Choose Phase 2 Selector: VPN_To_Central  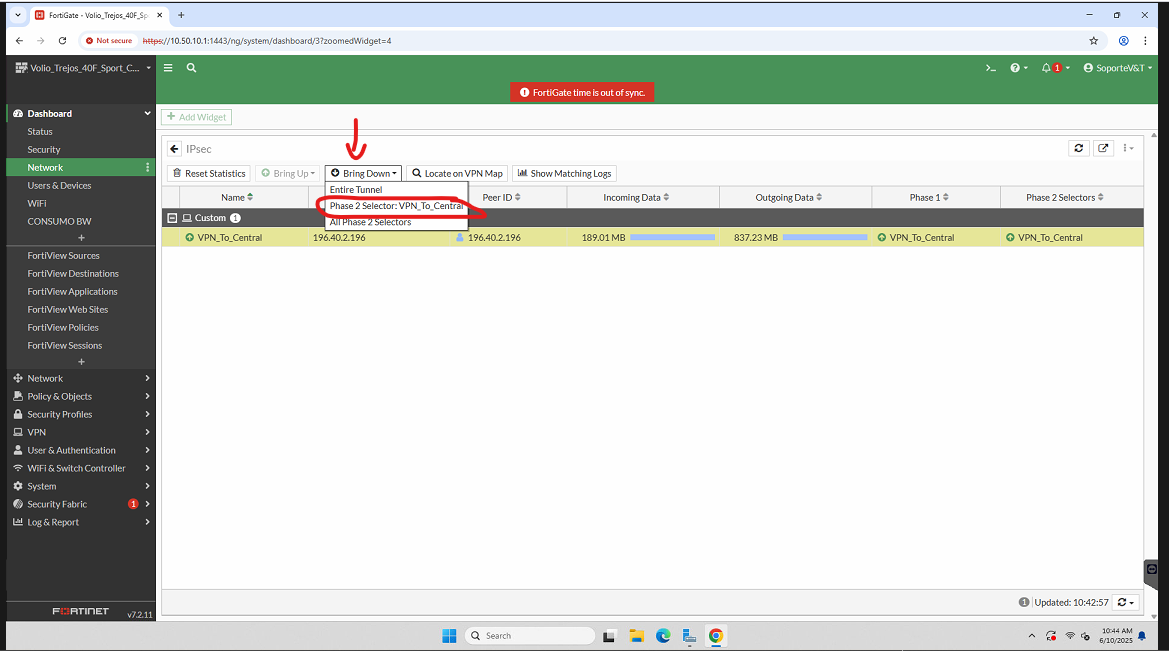[x=397, y=206]
